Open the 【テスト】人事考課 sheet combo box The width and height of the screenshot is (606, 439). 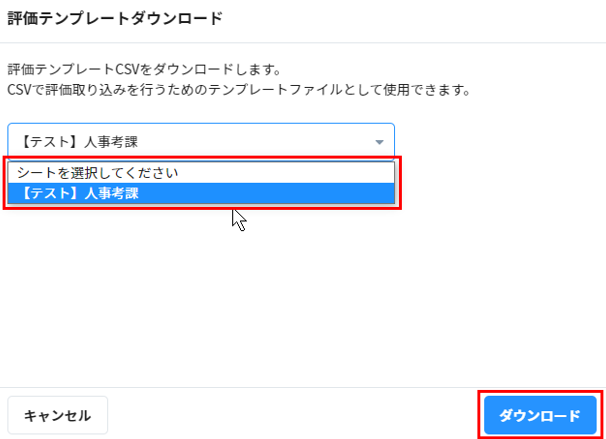pyautogui.click(x=200, y=142)
